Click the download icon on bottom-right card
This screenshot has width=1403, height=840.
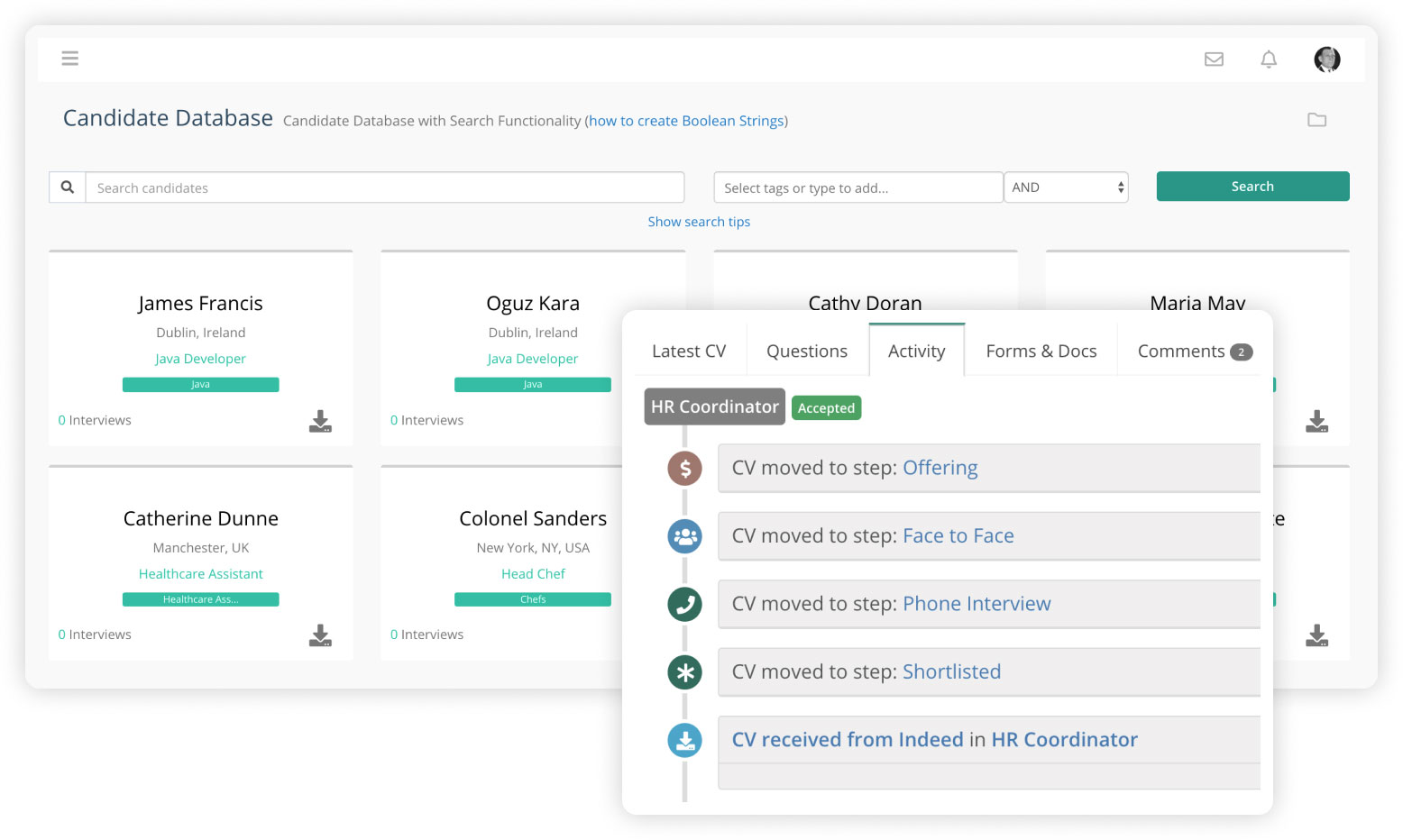coord(1316,635)
